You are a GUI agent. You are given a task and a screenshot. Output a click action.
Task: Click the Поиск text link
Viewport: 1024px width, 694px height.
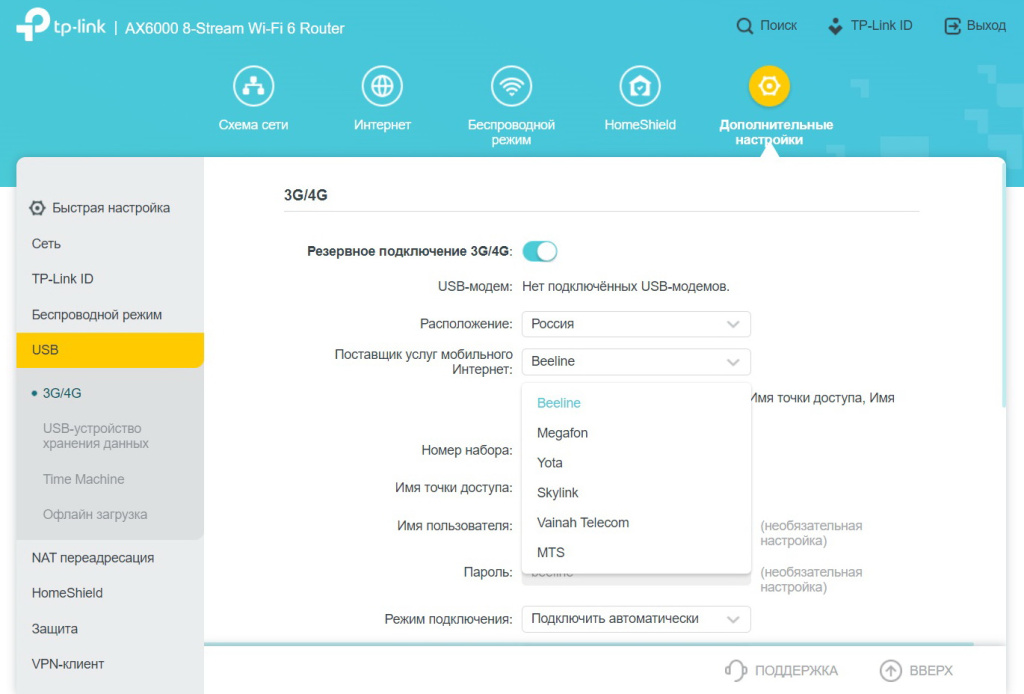coord(778,25)
